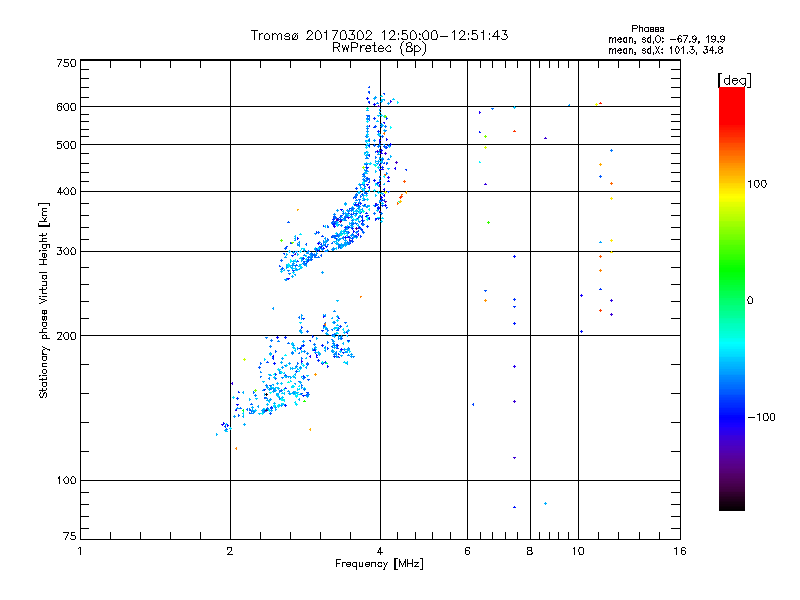Click the x-axis '16' tick label
This screenshot has width=800, height=600.
coord(680,551)
